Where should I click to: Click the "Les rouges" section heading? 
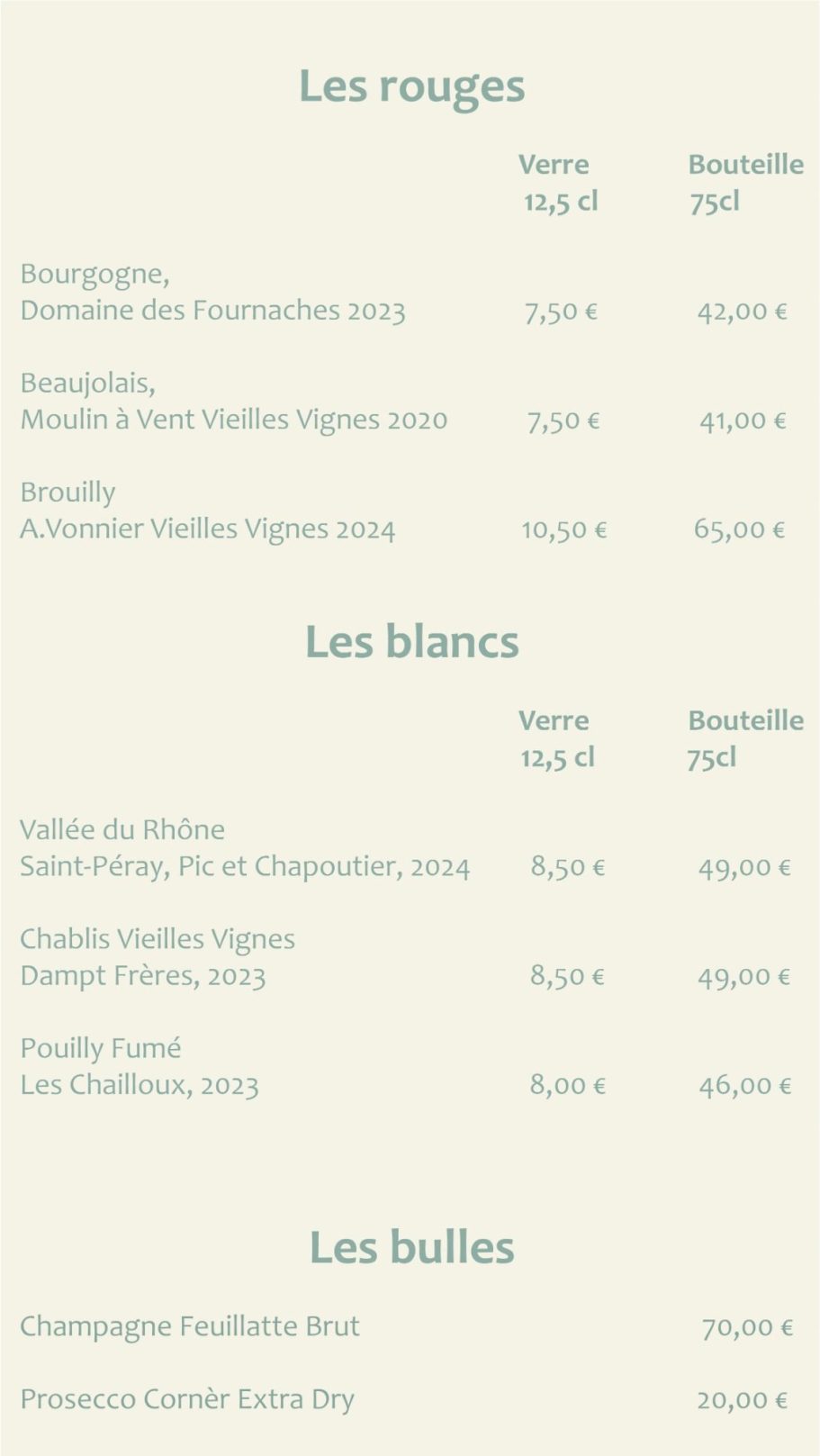pos(411,86)
